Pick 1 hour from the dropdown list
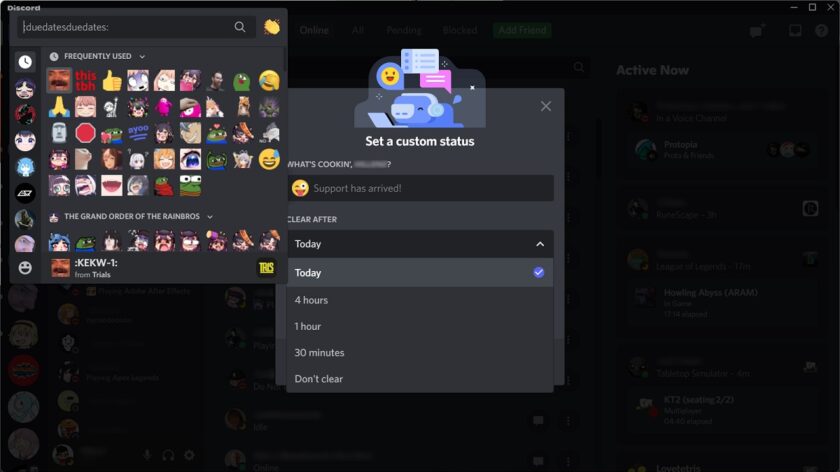This screenshot has width=840, height=472. tap(419, 326)
